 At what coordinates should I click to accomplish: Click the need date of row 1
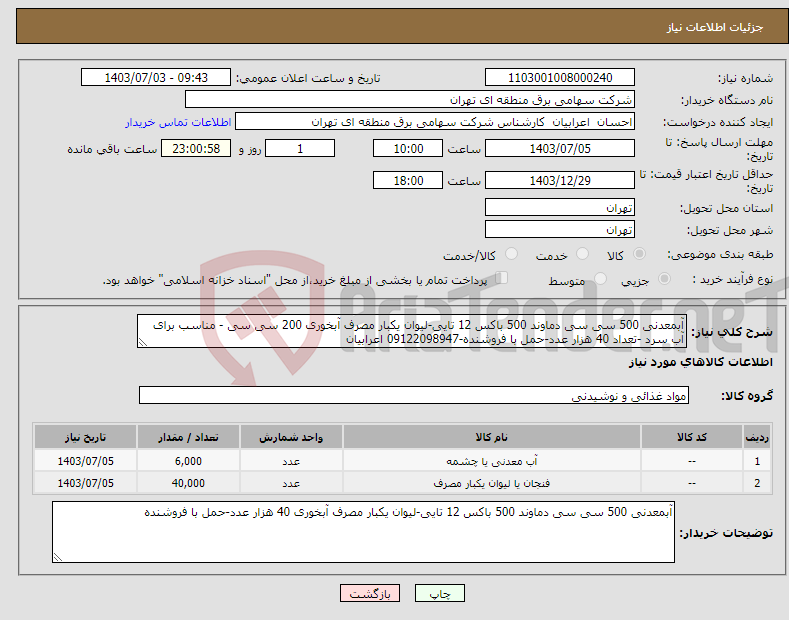point(86,461)
